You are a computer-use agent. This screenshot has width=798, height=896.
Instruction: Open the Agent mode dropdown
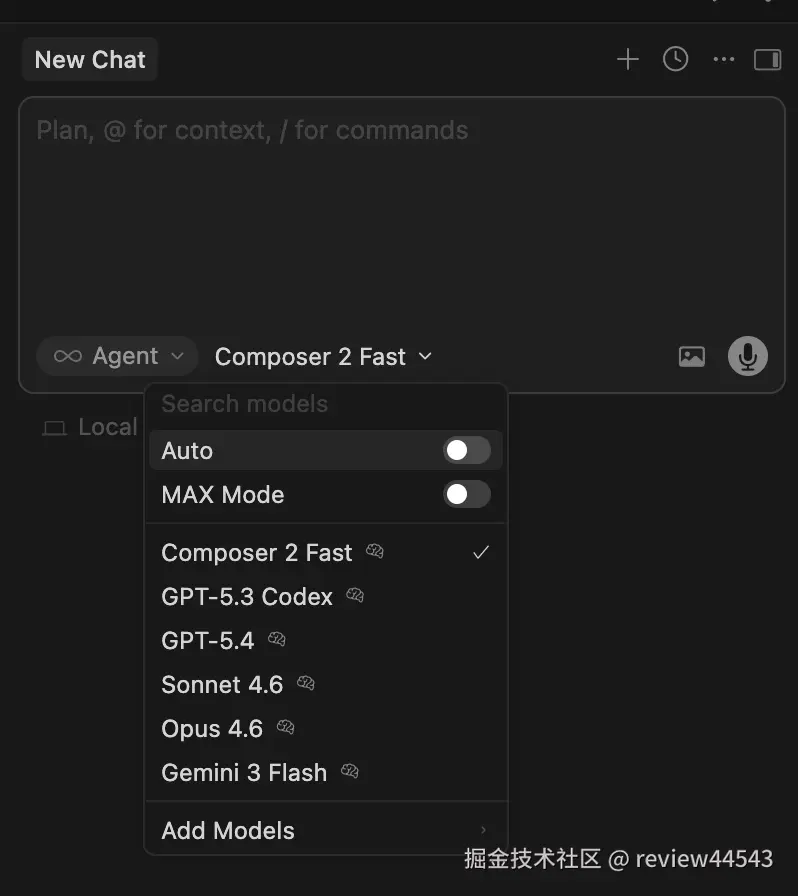119,357
